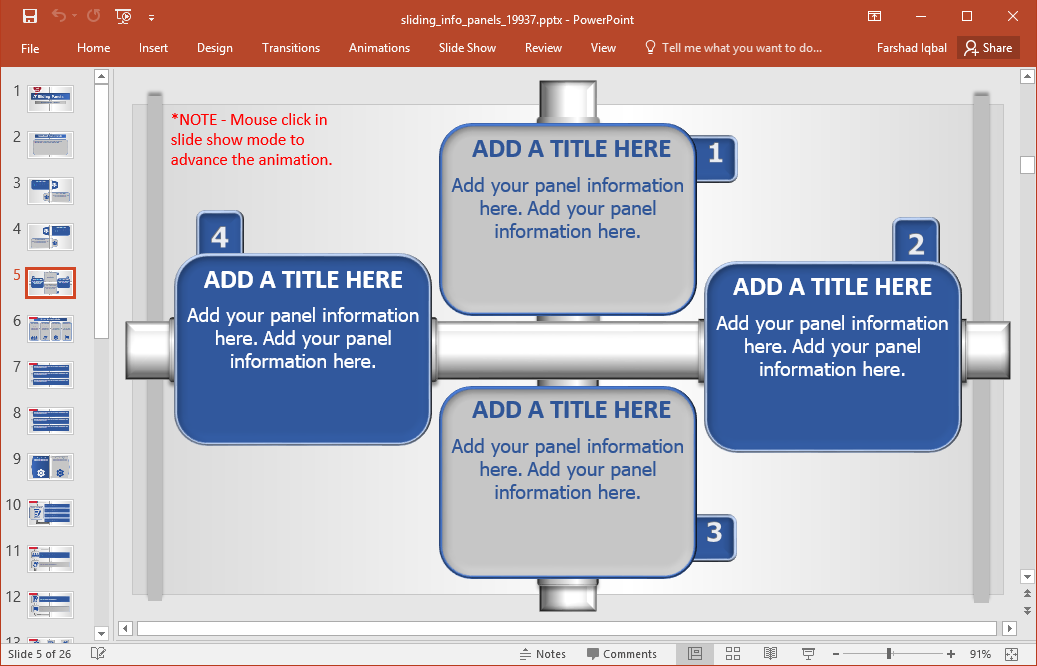
Task: Click the spell check icon in status bar
Action: tap(98, 654)
